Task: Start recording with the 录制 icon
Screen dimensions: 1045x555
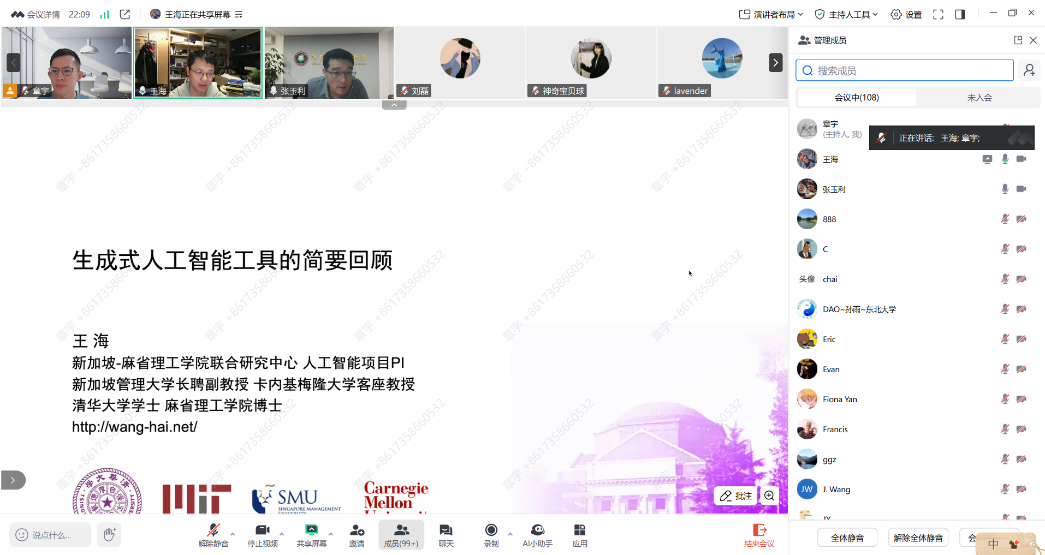Action: pos(491,531)
